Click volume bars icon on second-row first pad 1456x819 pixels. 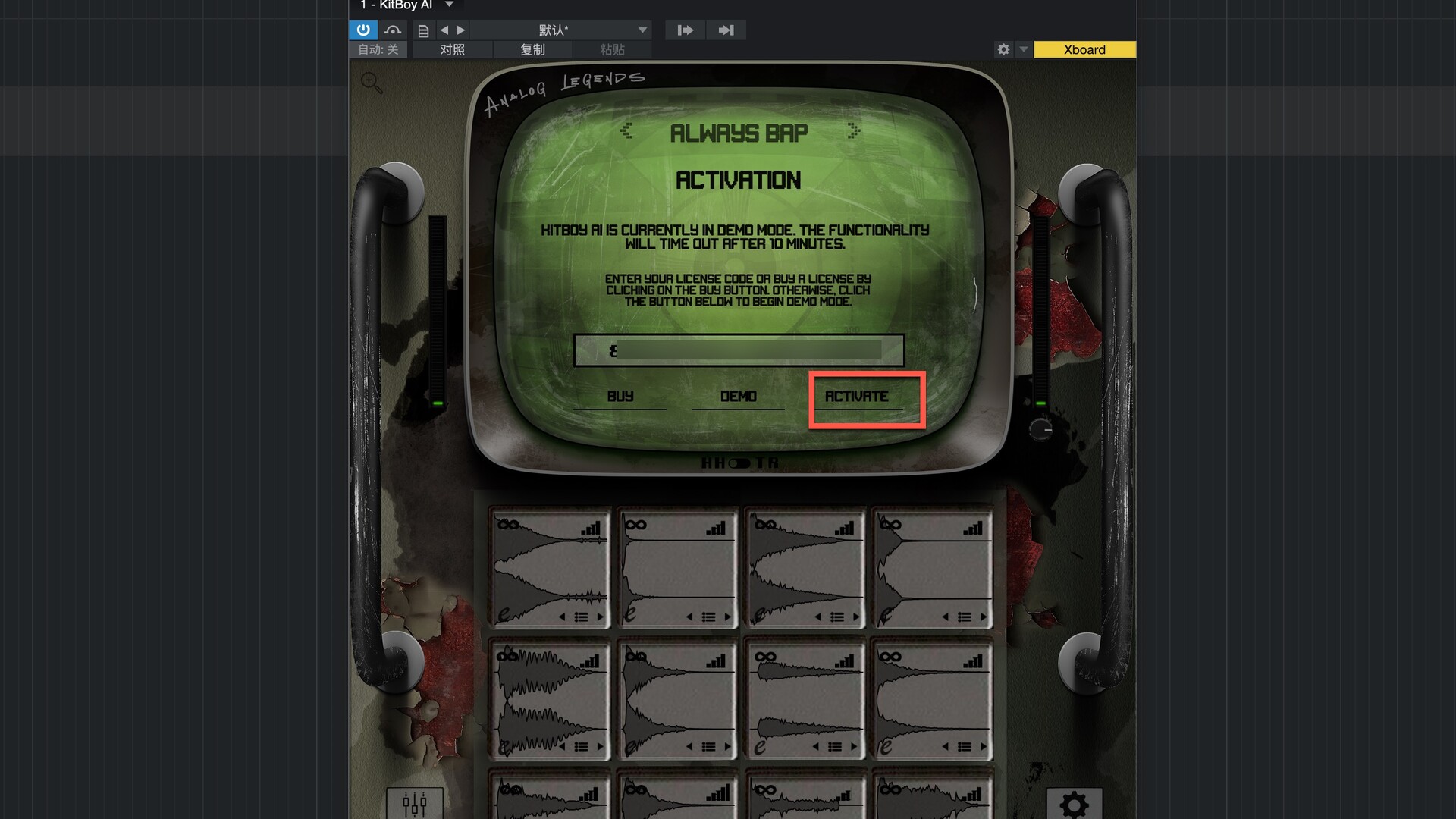591,661
